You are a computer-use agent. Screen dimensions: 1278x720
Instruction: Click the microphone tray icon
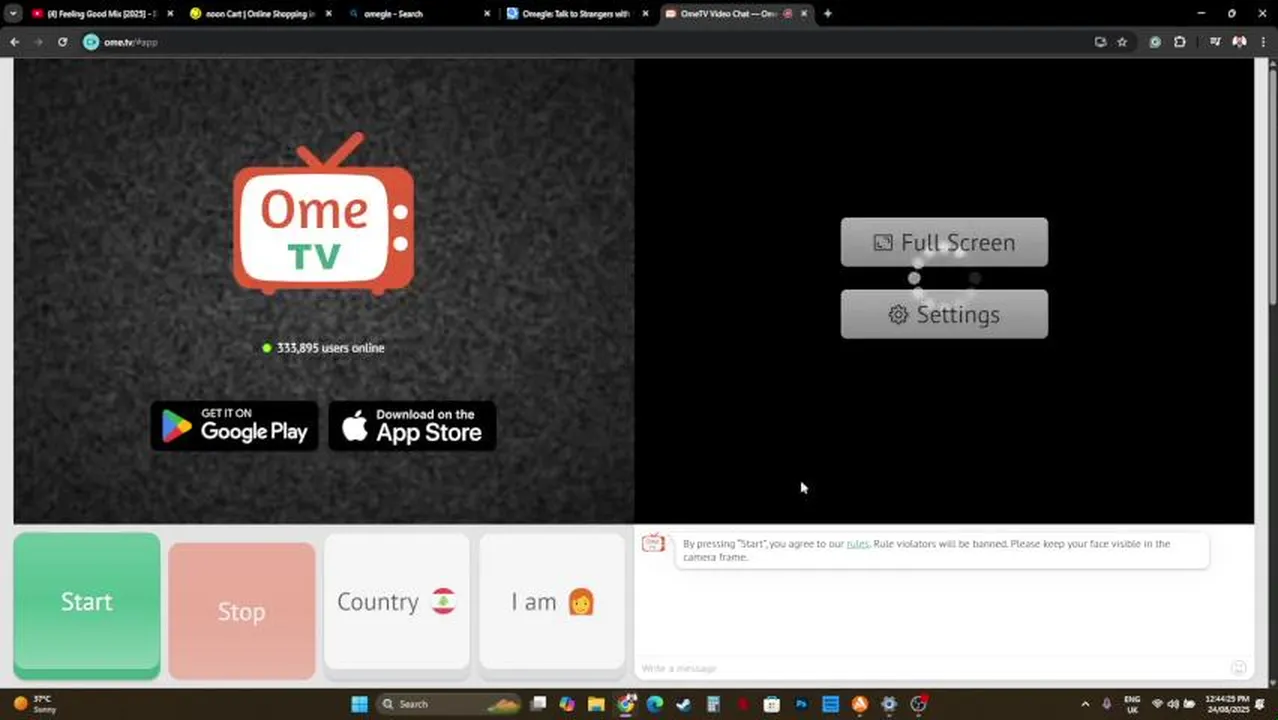pyautogui.click(x=1106, y=704)
